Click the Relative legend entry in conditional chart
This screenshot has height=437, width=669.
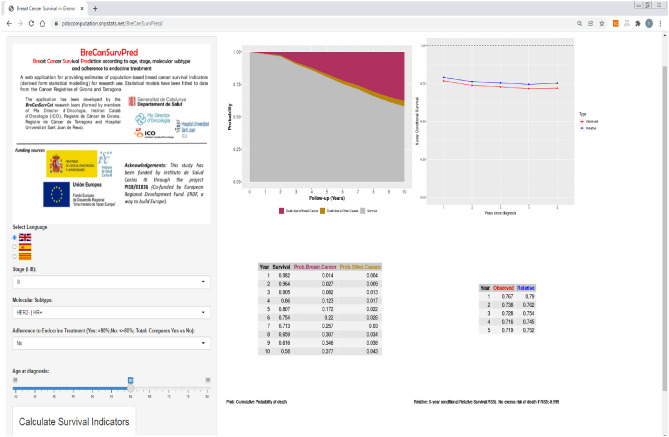(x=588, y=128)
